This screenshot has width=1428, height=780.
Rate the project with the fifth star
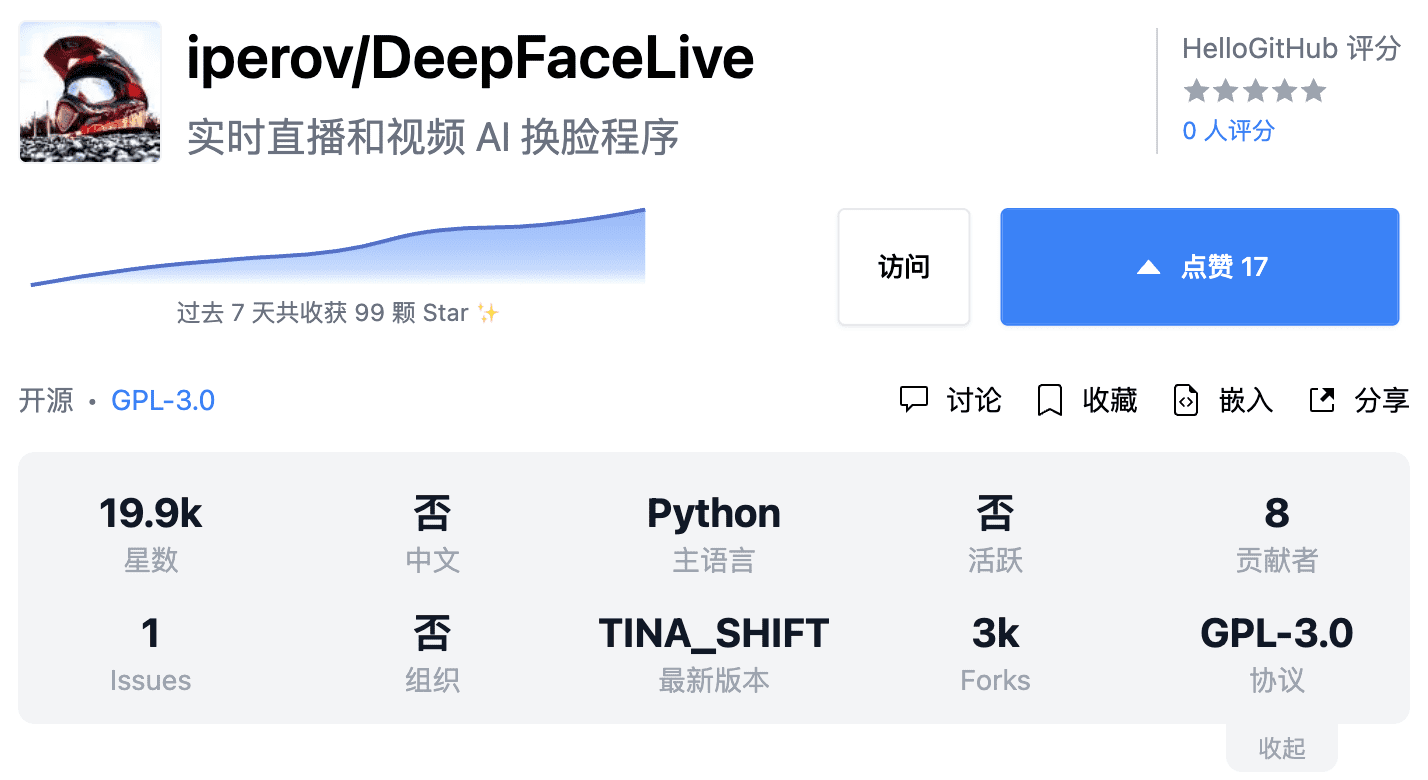coord(1314,92)
